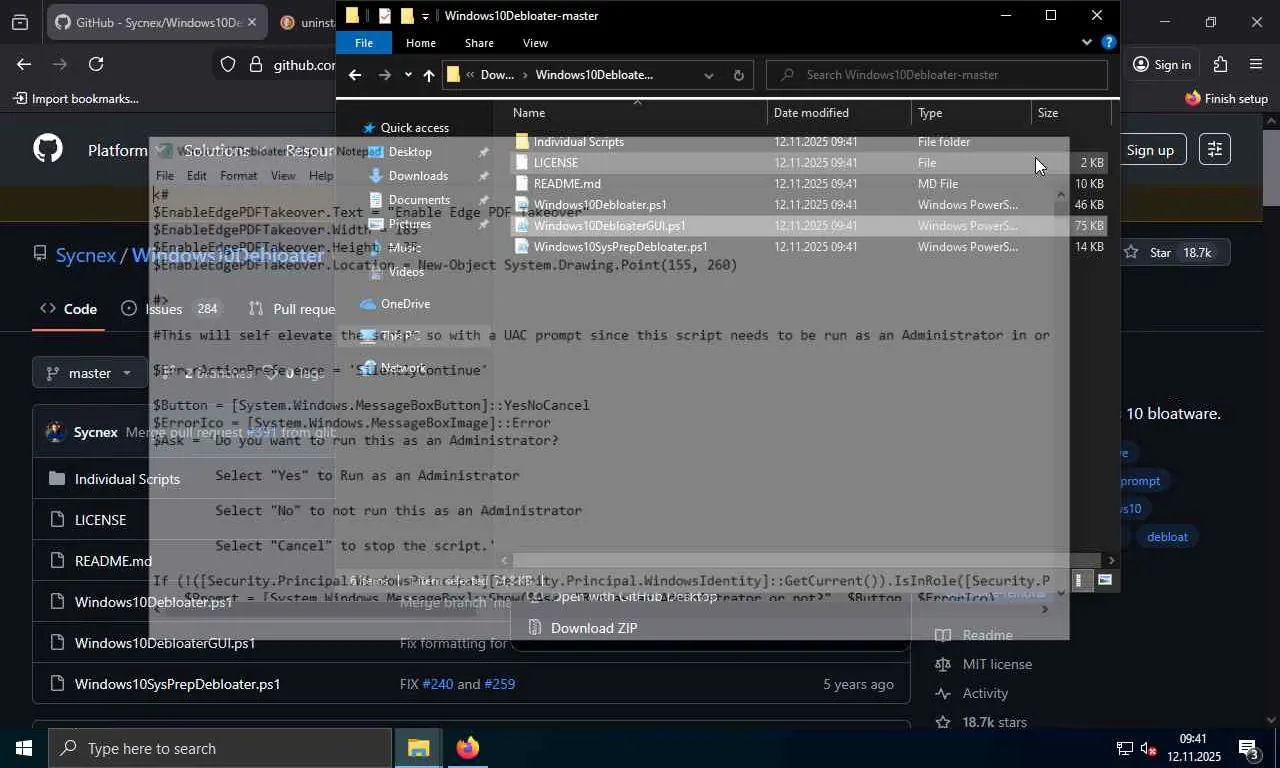The height and width of the screenshot is (768, 1280).
Task: Open Windows10SysPrepDebloater.ps1 in the GitHub file list
Action: 177,684
